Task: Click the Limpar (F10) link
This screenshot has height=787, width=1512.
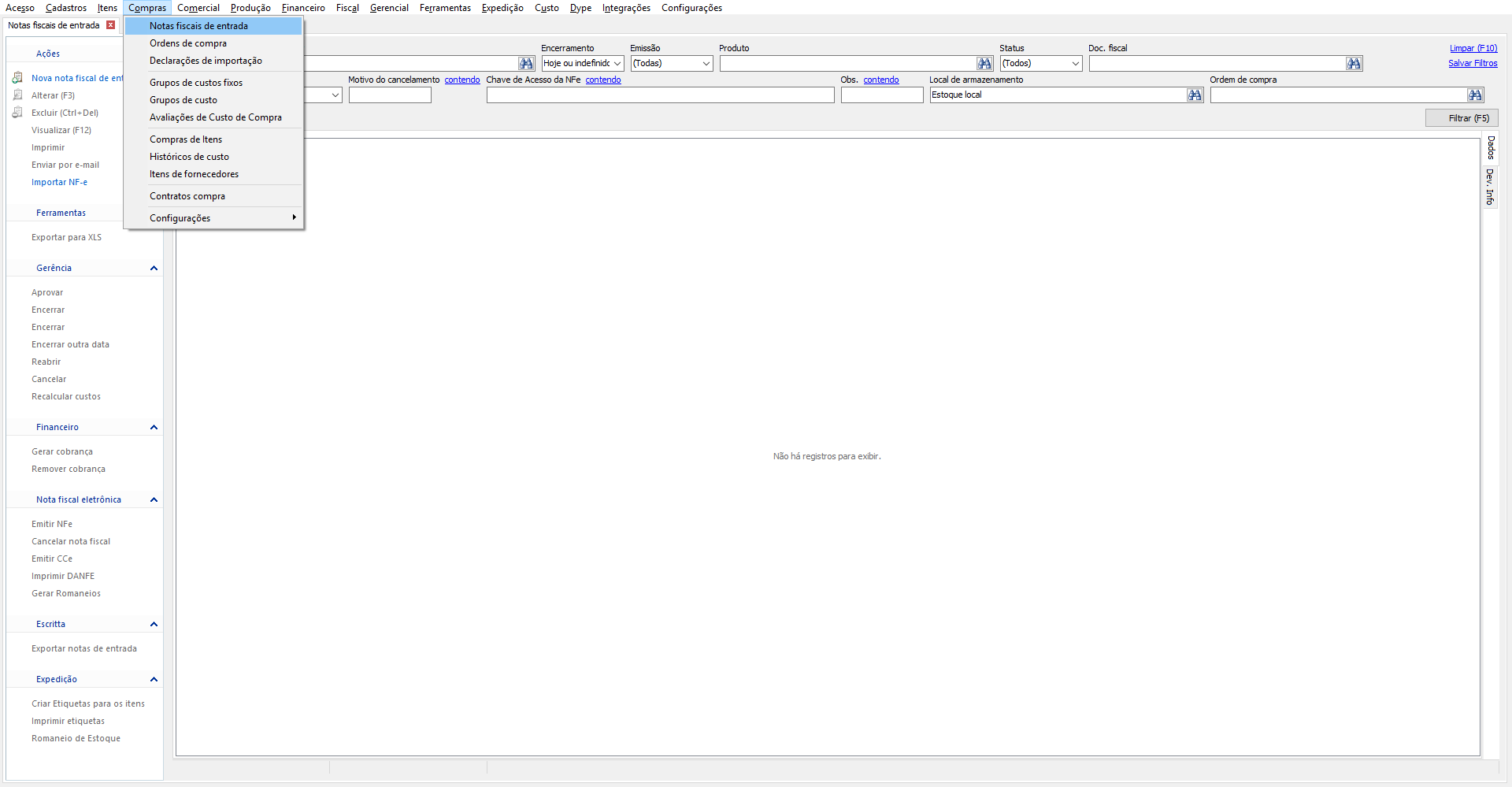Action: 1473,48
